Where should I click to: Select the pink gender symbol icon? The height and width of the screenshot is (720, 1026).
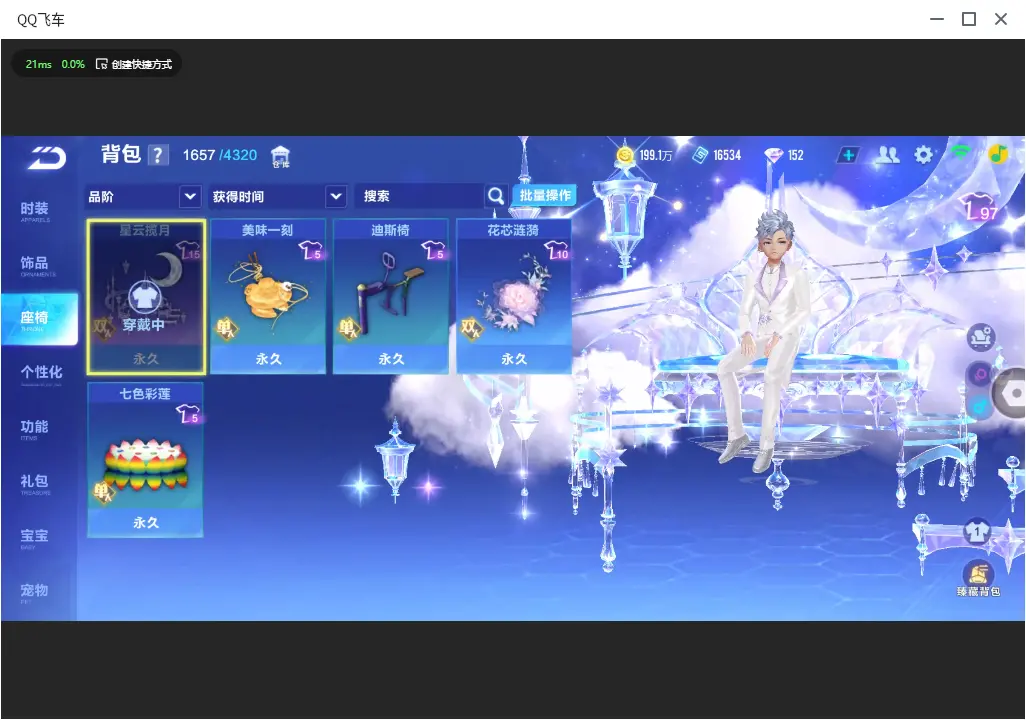tap(980, 374)
